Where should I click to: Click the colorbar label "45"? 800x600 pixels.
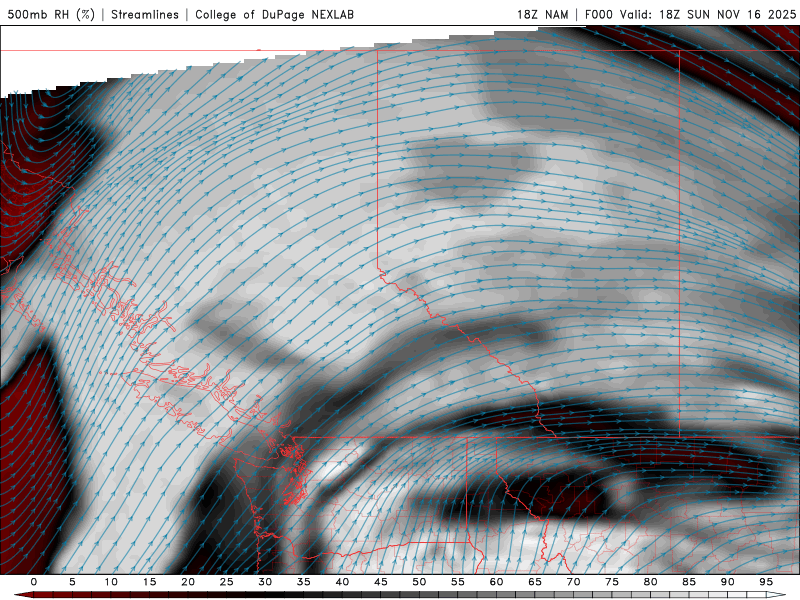pyautogui.click(x=381, y=582)
